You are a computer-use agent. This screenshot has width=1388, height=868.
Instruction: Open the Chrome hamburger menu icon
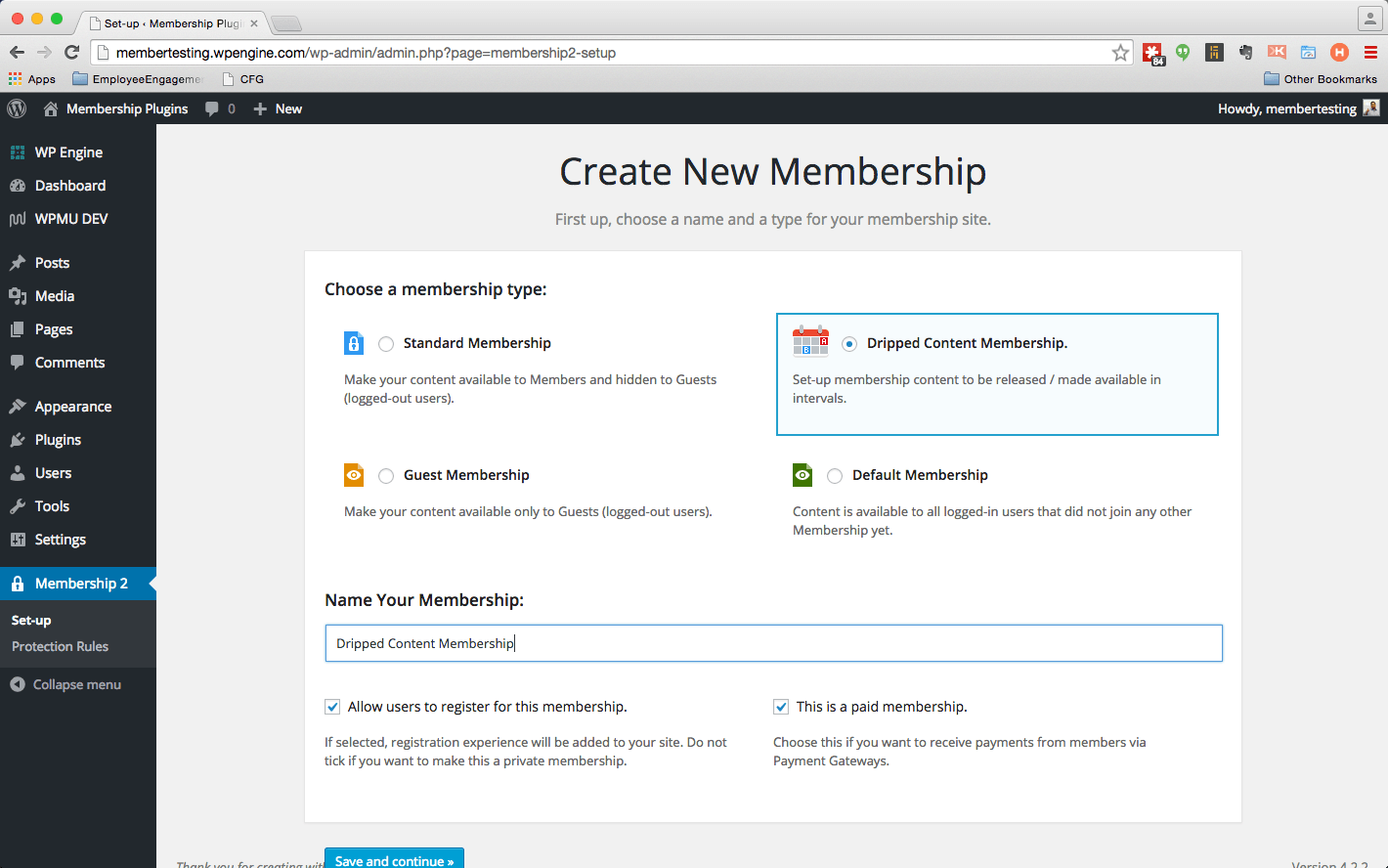1370,53
